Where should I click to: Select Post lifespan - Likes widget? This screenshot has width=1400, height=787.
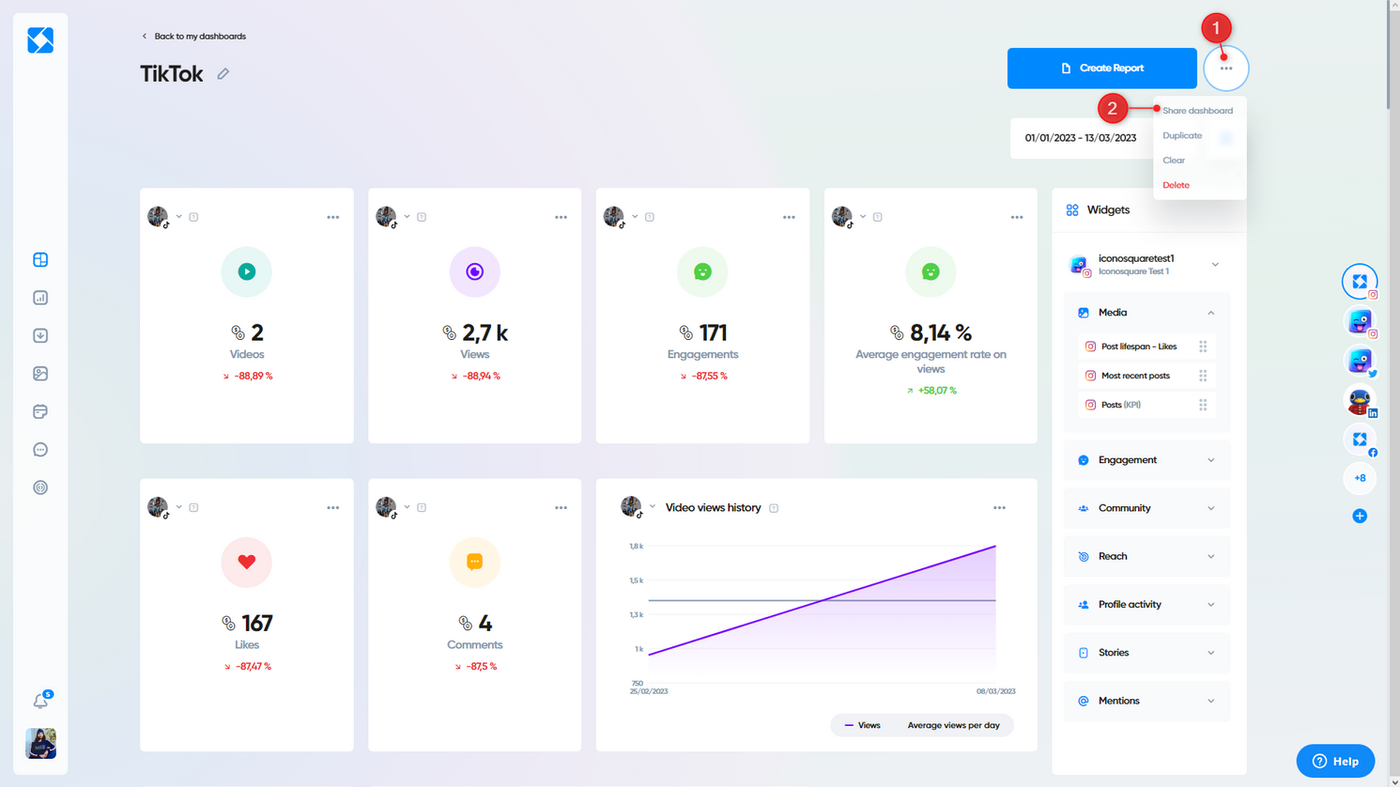[1147, 347]
